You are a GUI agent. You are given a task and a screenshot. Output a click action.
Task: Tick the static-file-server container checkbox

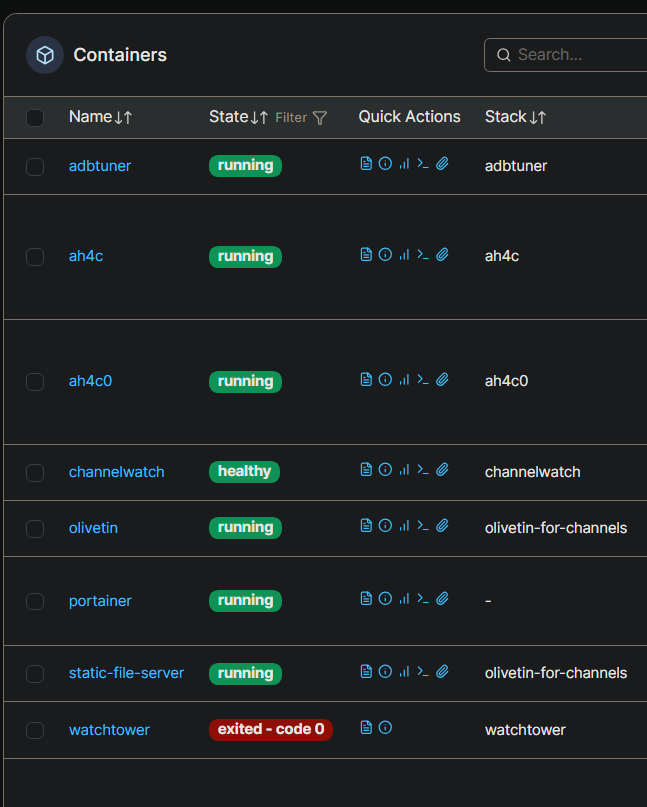pyautogui.click(x=35, y=674)
